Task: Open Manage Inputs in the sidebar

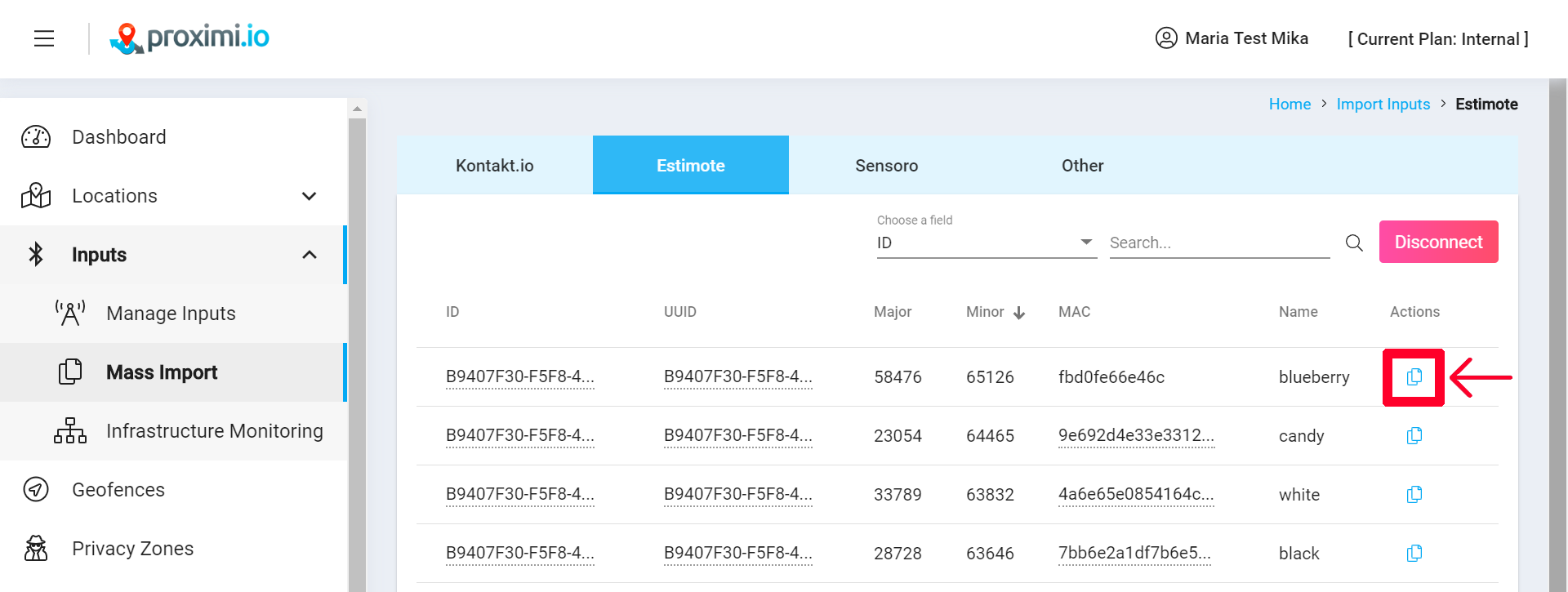Action: (173, 314)
